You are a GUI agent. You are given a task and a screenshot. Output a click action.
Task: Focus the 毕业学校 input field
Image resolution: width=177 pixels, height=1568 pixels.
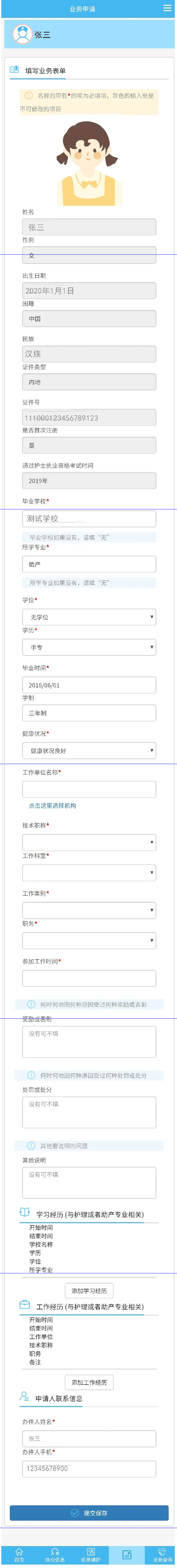pos(89,519)
